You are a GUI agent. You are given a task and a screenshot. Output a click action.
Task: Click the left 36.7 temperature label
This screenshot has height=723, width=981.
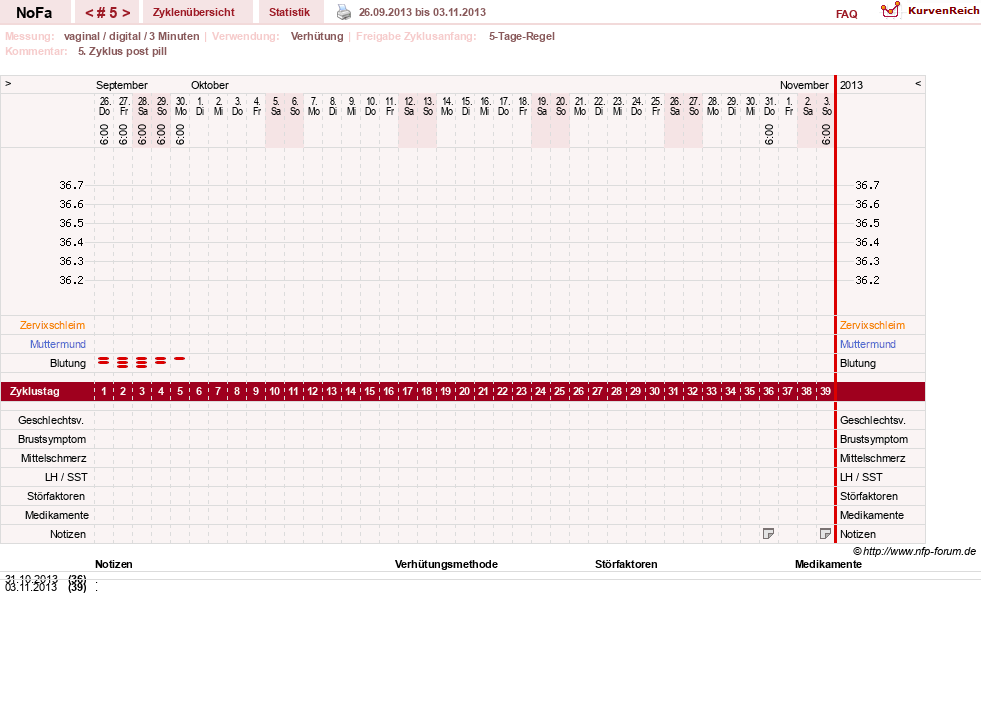(x=71, y=185)
